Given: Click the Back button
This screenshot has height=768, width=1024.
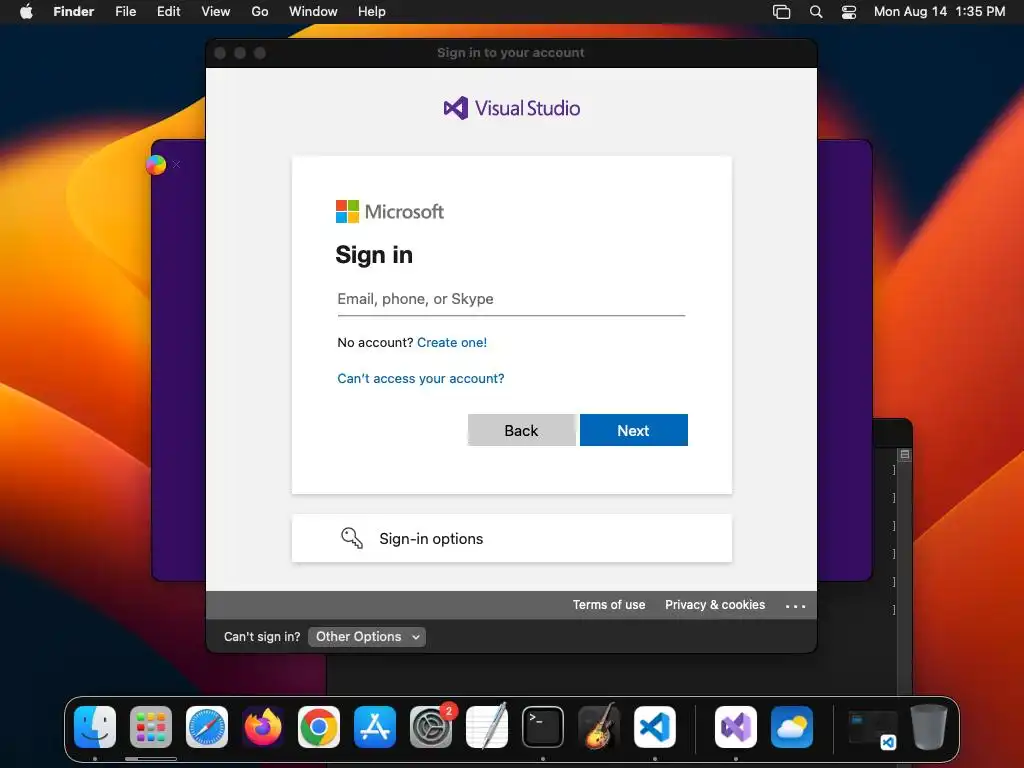Looking at the screenshot, I should [x=521, y=430].
